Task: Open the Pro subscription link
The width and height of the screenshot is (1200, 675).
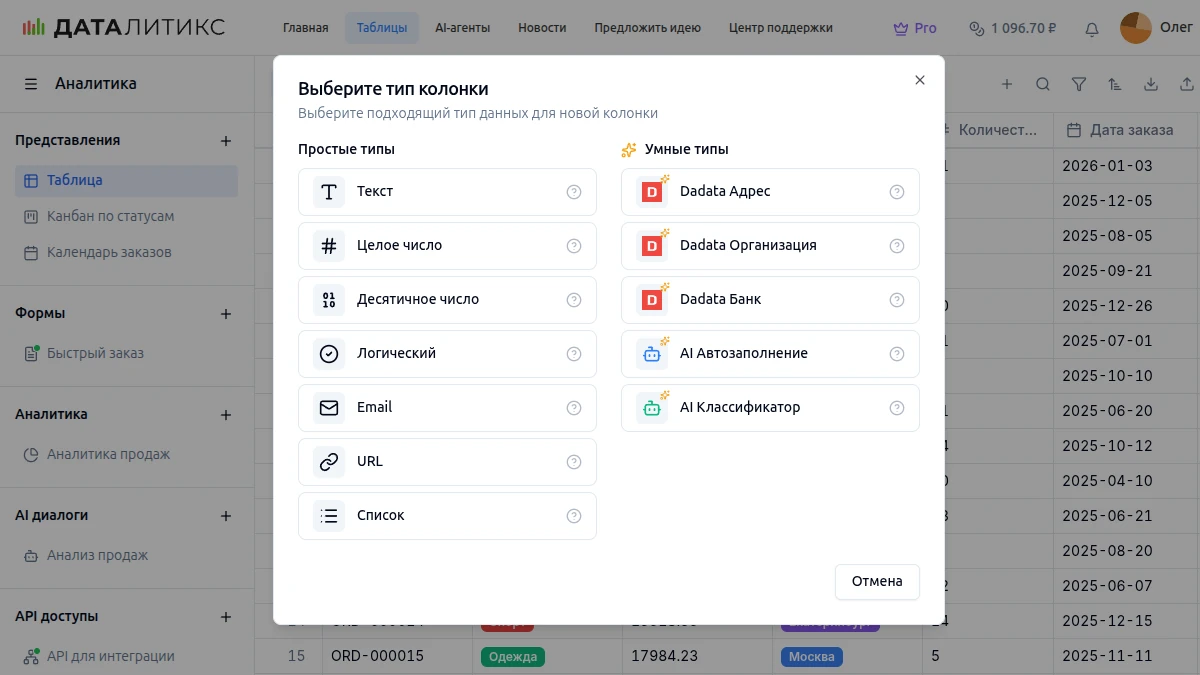Action: coord(915,28)
